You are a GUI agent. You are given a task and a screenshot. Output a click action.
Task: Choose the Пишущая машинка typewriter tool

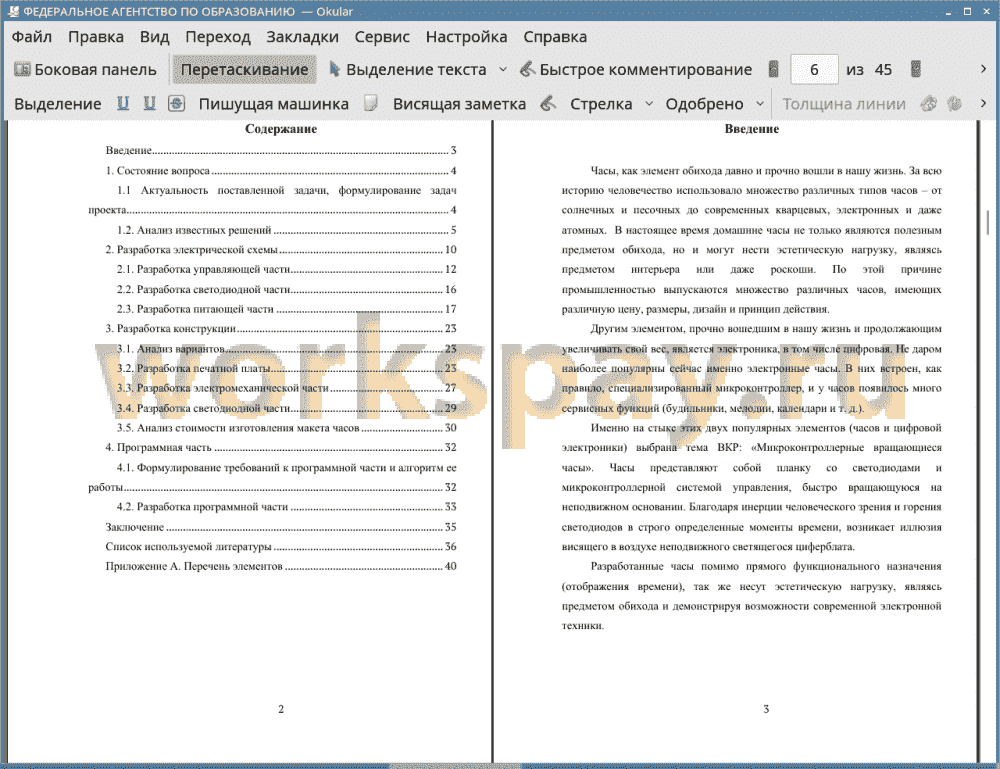tap(274, 104)
